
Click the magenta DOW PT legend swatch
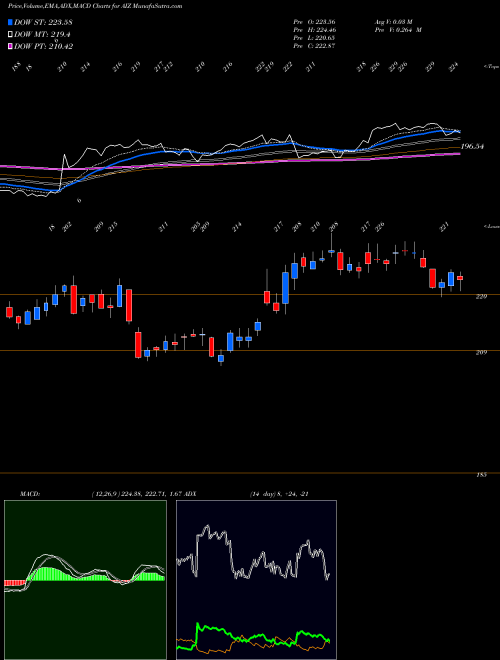(x=10, y=46)
